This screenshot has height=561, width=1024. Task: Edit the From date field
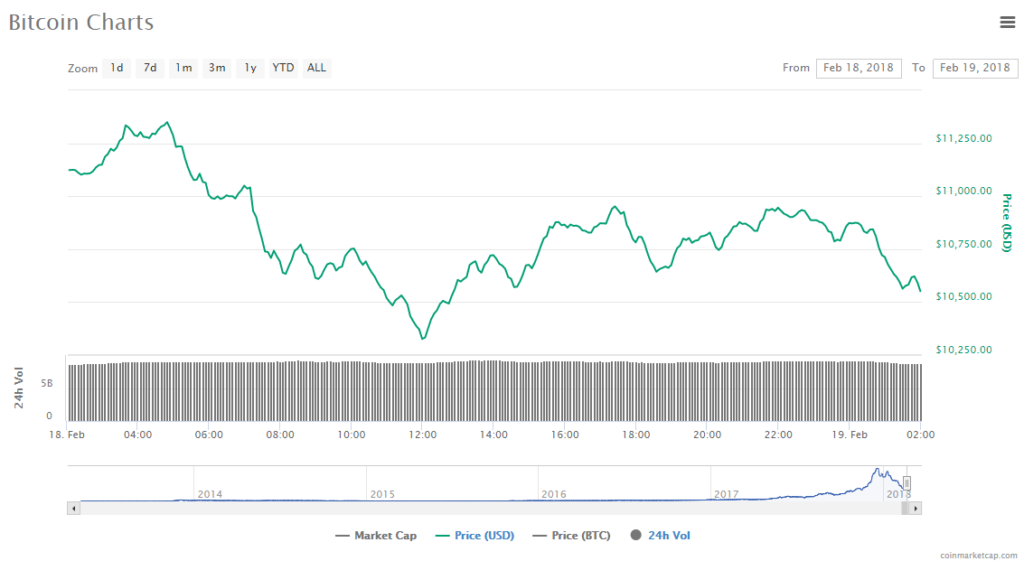click(x=859, y=68)
